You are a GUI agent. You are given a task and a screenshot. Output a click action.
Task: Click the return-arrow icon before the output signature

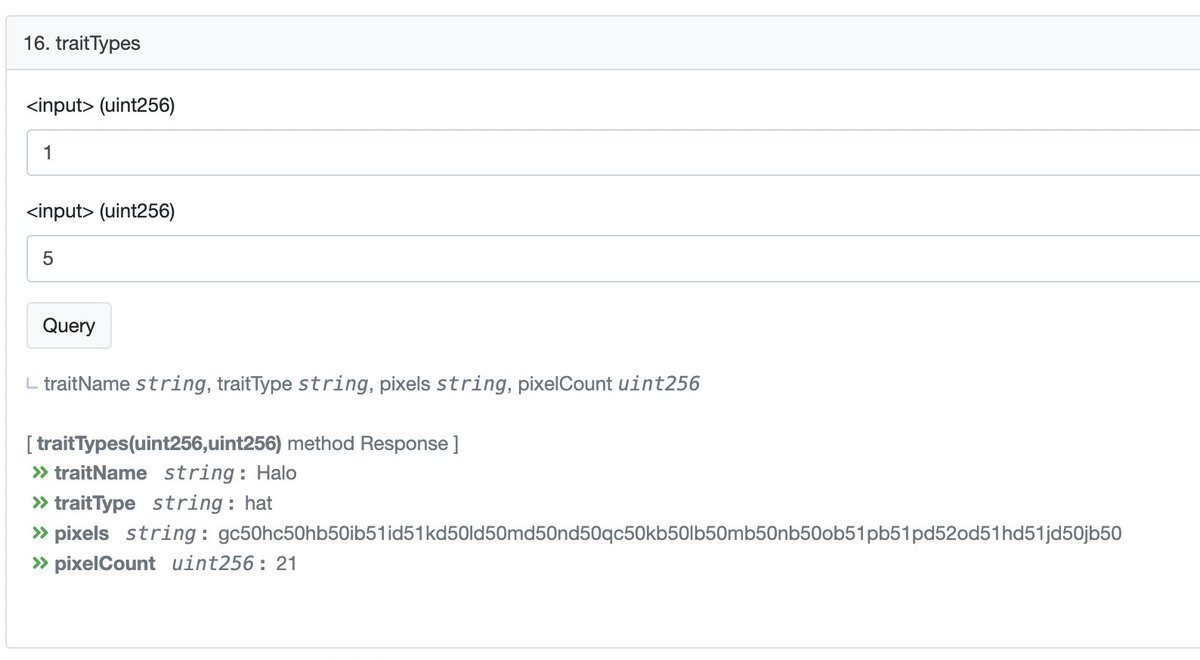coord(33,384)
